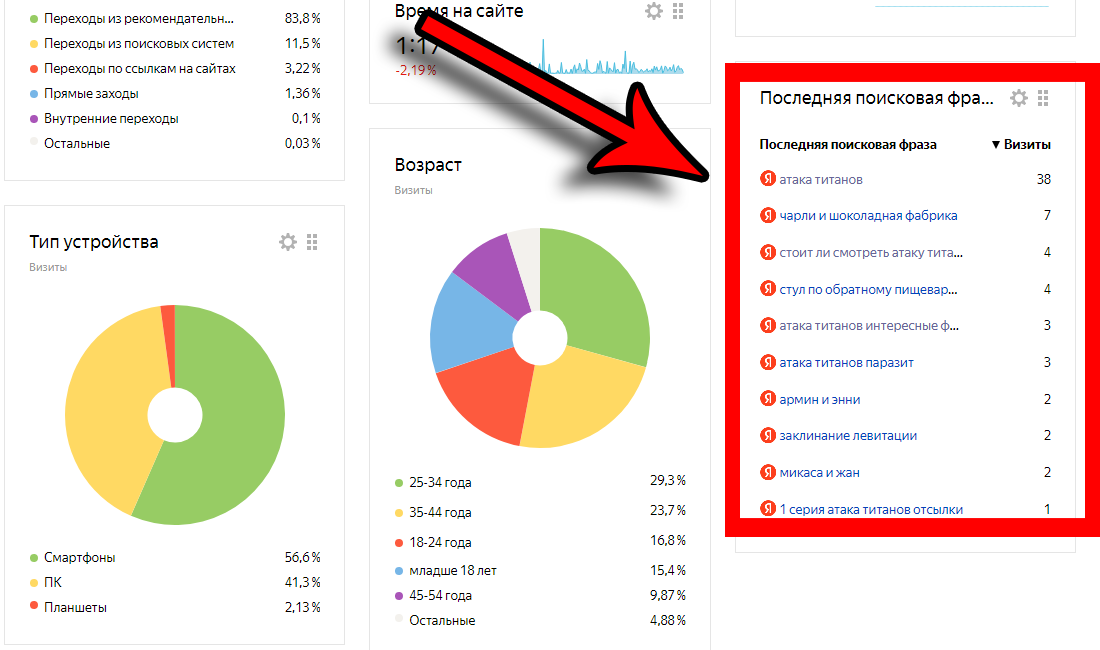Select Переходы из поисковых систем legend entry
Image resolution: width=1100 pixels, height=650 pixels.
[x=139, y=43]
